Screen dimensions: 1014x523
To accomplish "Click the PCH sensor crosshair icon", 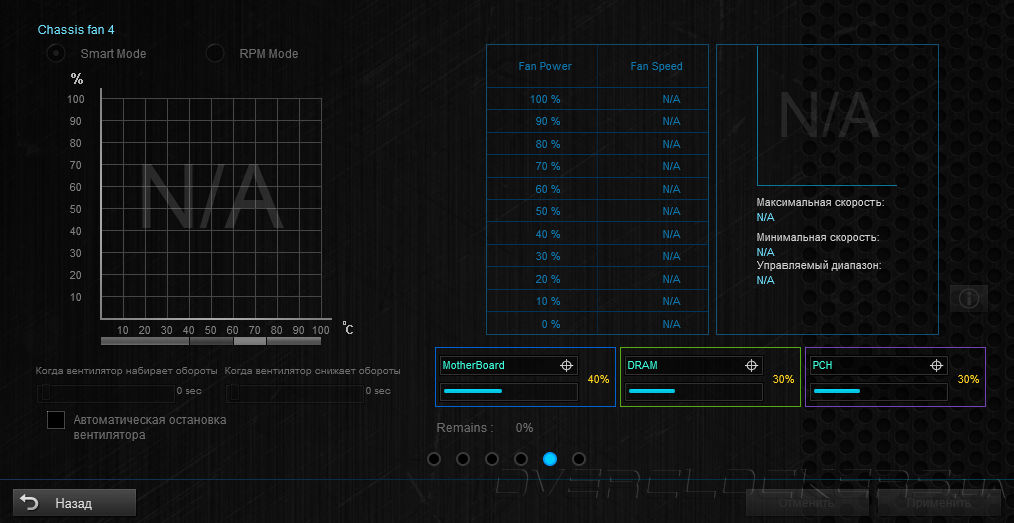I will pos(936,365).
